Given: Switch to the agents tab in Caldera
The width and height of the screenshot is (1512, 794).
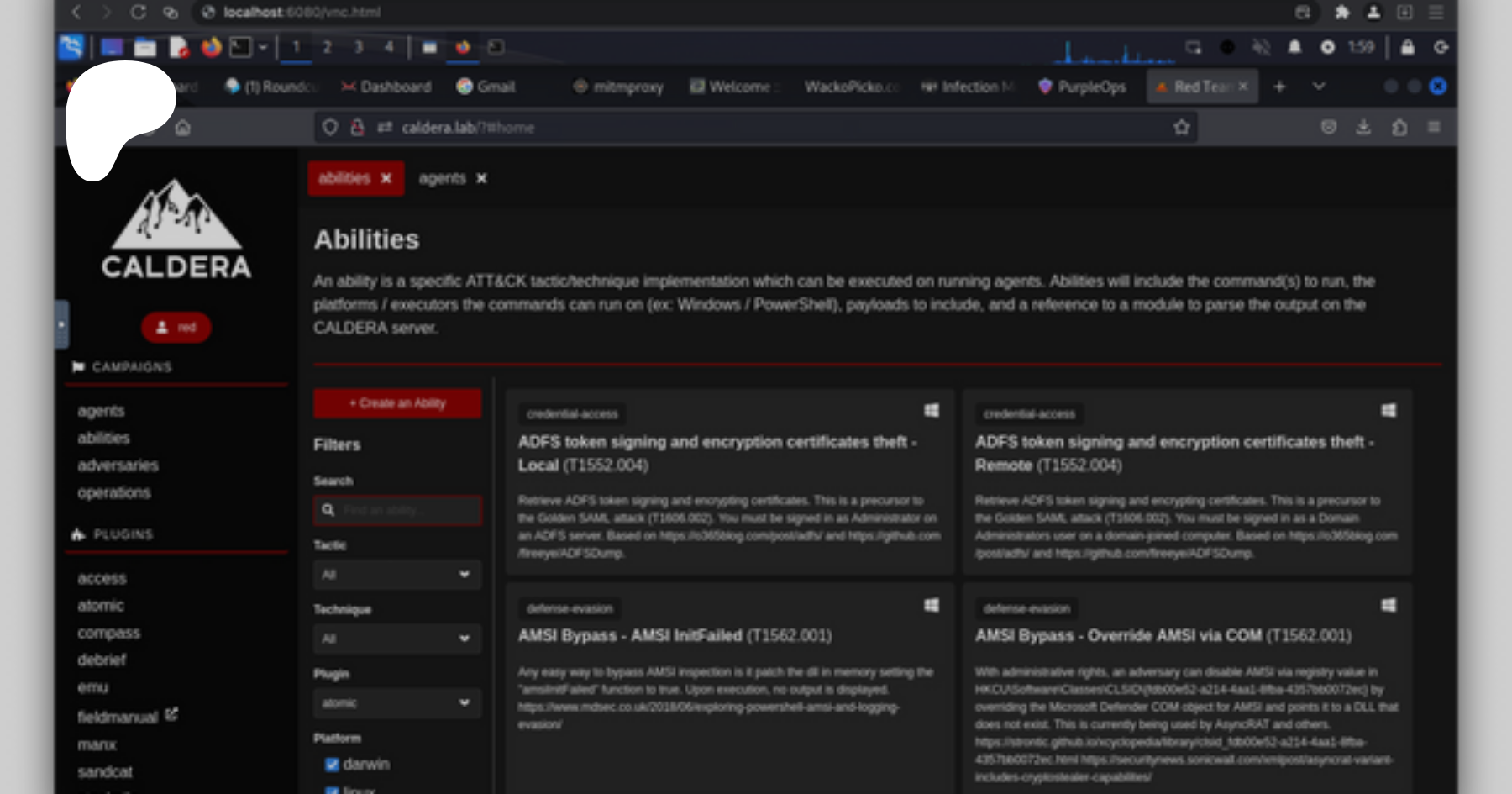Looking at the screenshot, I should click(x=442, y=179).
